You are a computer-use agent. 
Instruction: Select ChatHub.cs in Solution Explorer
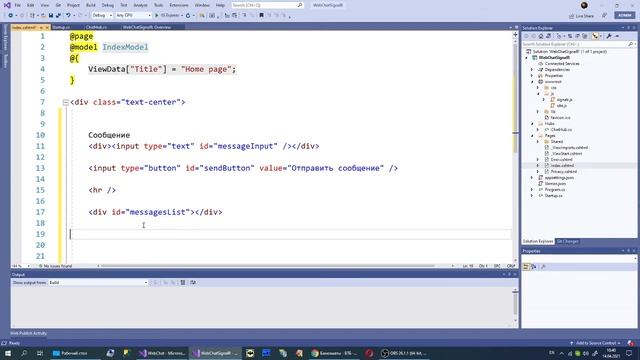pyautogui.click(x=561, y=130)
